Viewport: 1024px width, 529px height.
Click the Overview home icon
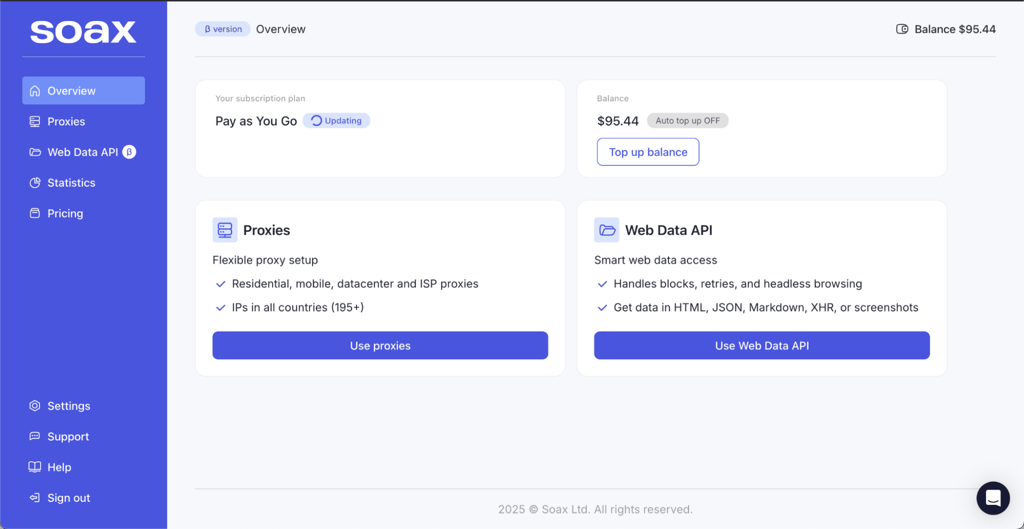coord(35,91)
